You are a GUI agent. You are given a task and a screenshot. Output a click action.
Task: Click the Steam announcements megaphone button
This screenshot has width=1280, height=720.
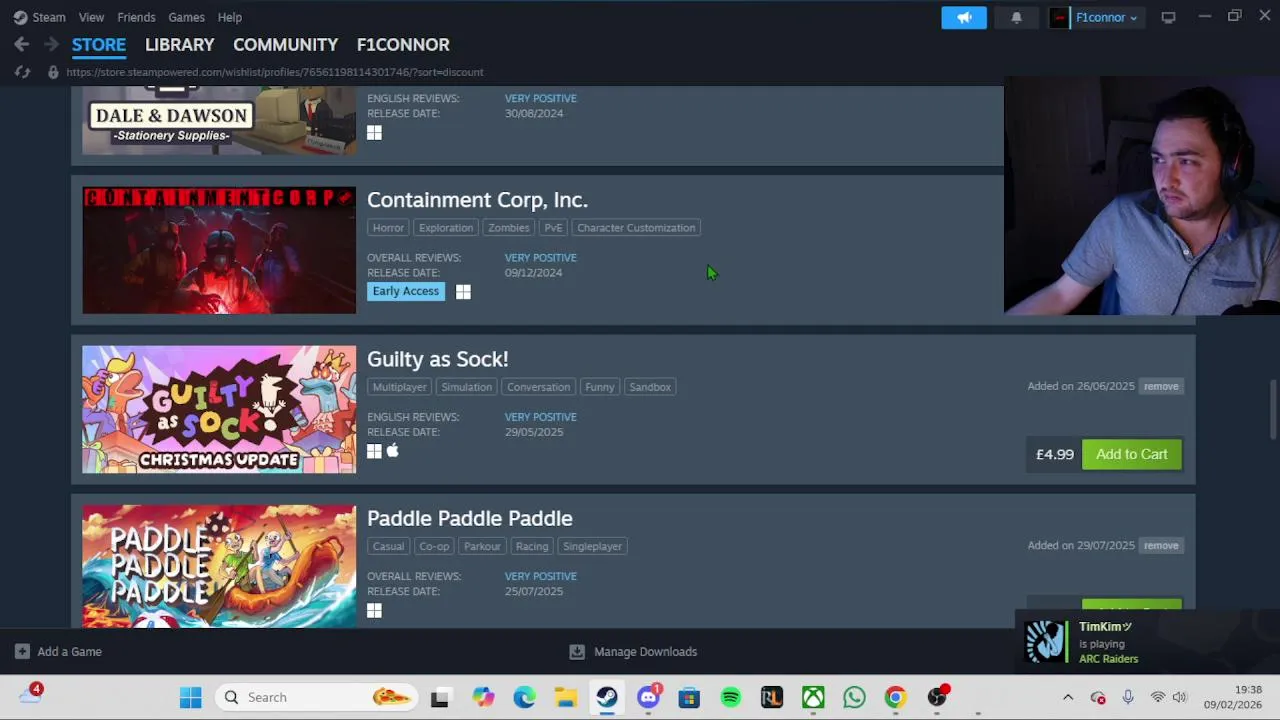964,17
